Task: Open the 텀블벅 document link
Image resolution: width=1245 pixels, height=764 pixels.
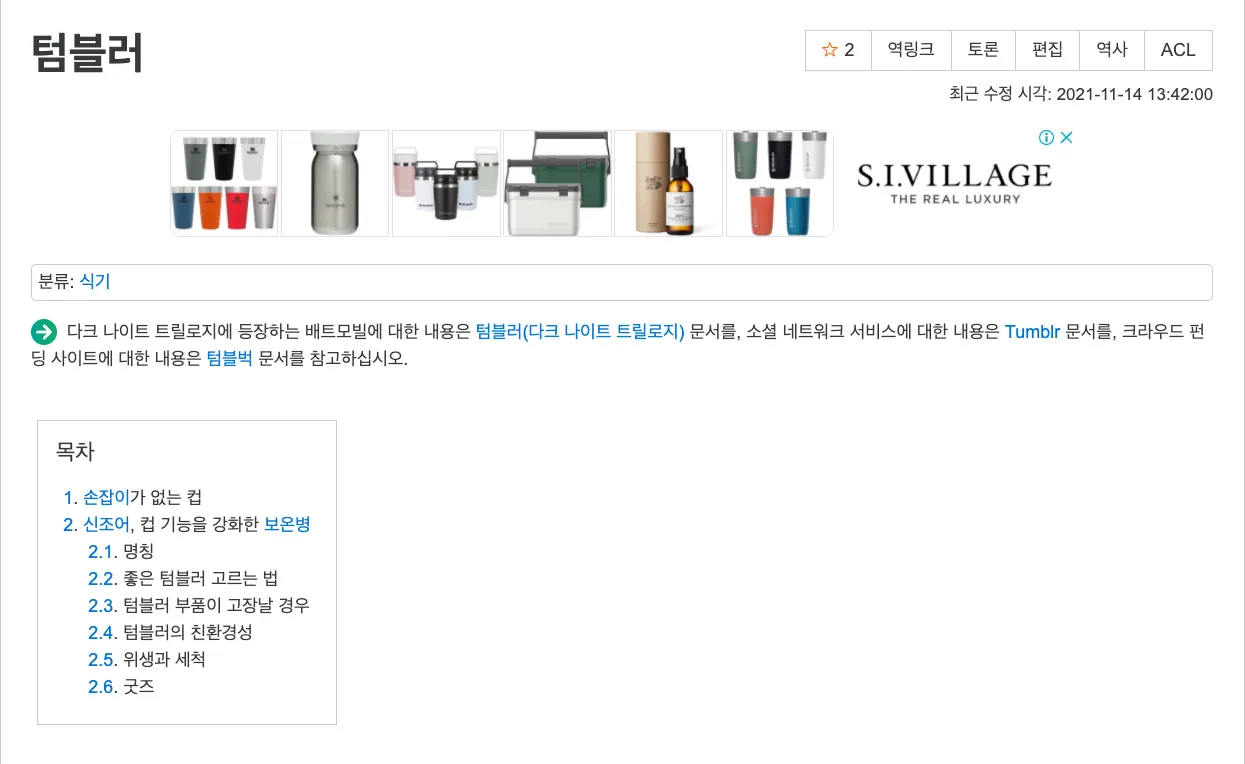Action: (230, 358)
